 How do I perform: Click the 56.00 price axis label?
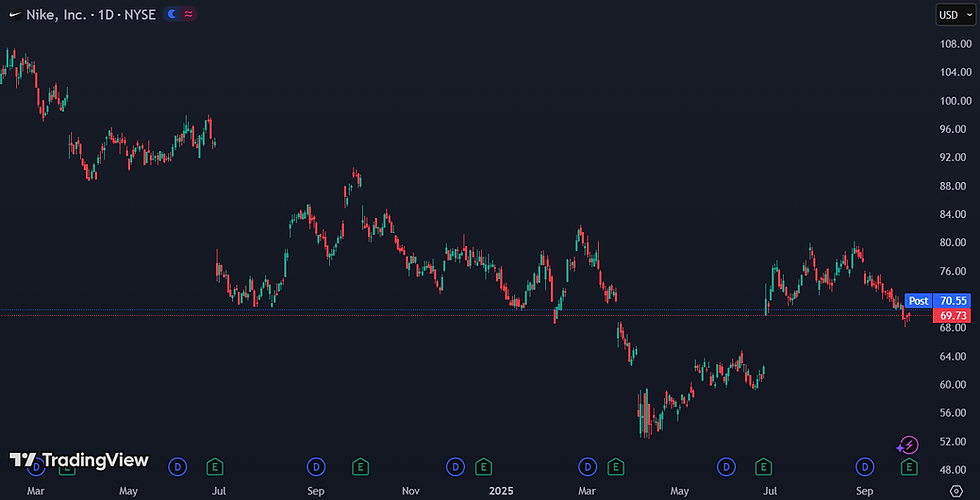(954, 413)
